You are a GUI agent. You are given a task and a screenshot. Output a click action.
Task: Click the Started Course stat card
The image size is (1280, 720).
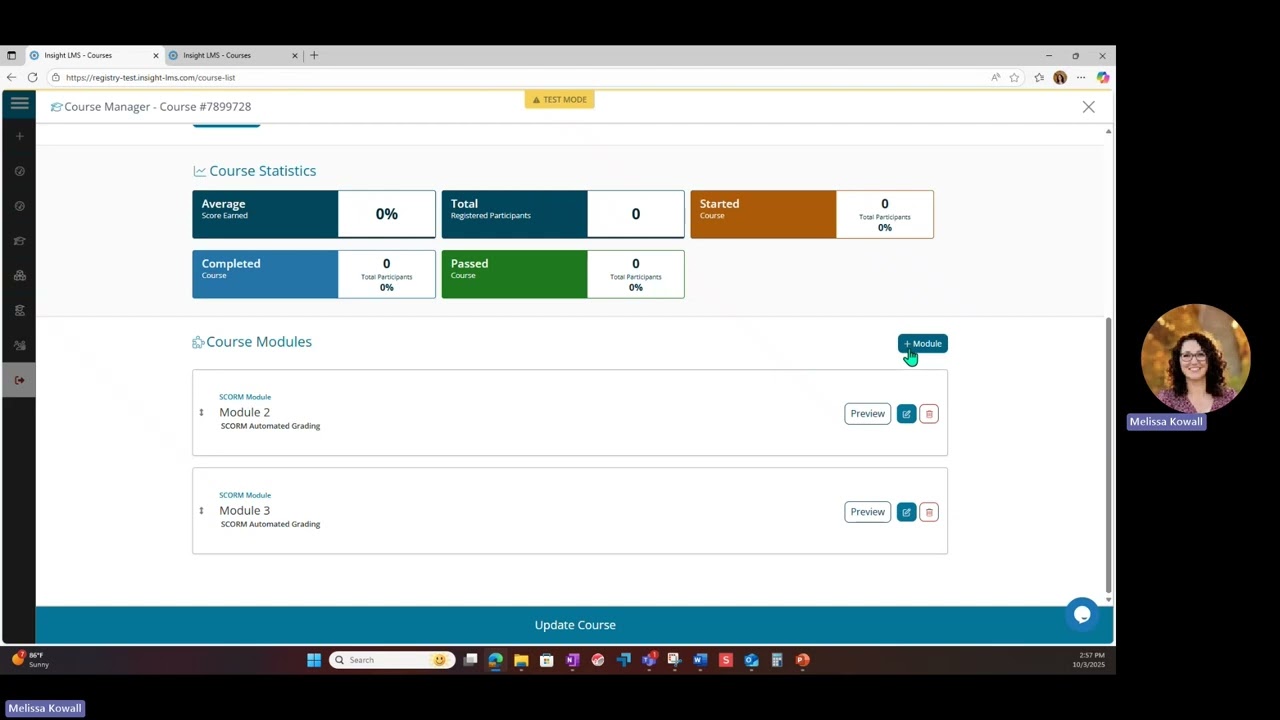(x=812, y=214)
